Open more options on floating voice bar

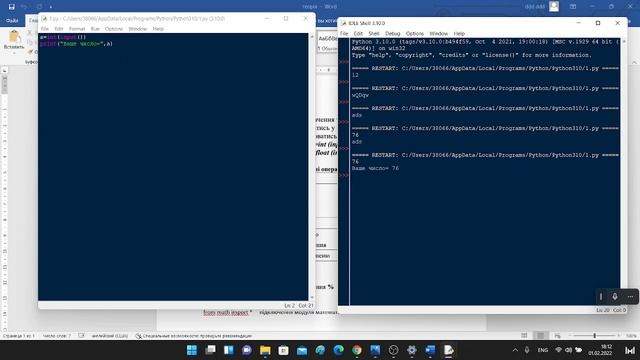coord(630,297)
